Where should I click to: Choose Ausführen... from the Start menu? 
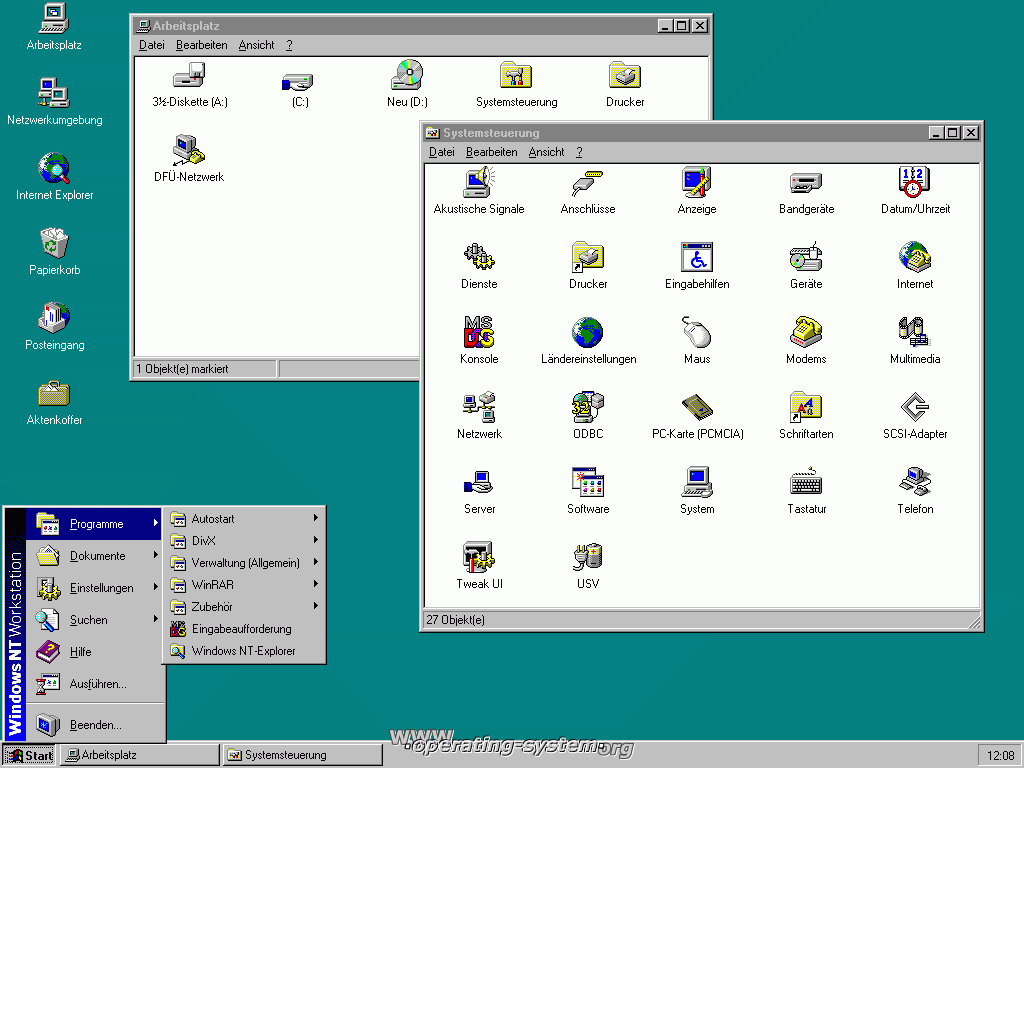(x=97, y=684)
